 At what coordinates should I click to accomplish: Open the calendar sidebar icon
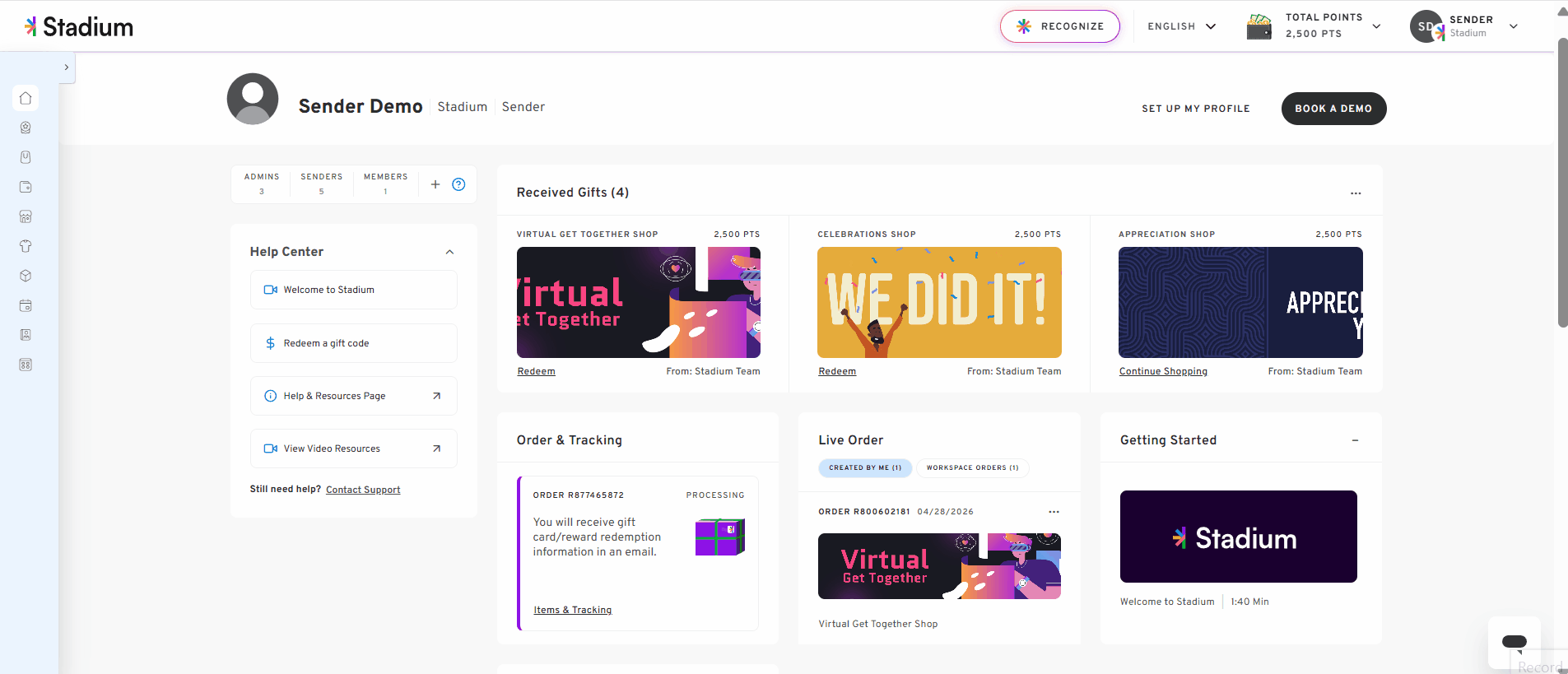26,305
